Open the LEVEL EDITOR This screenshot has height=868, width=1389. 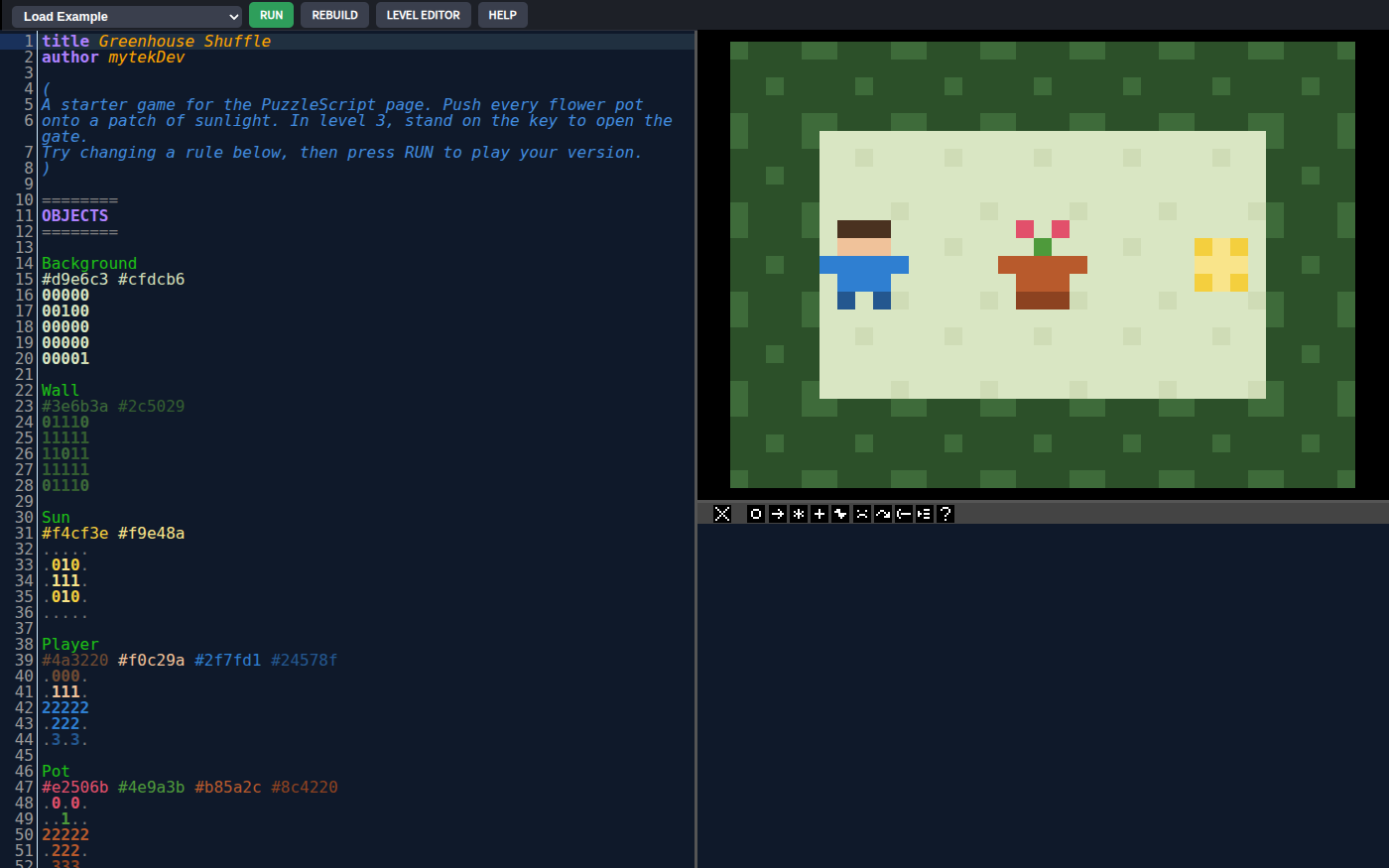click(x=424, y=15)
